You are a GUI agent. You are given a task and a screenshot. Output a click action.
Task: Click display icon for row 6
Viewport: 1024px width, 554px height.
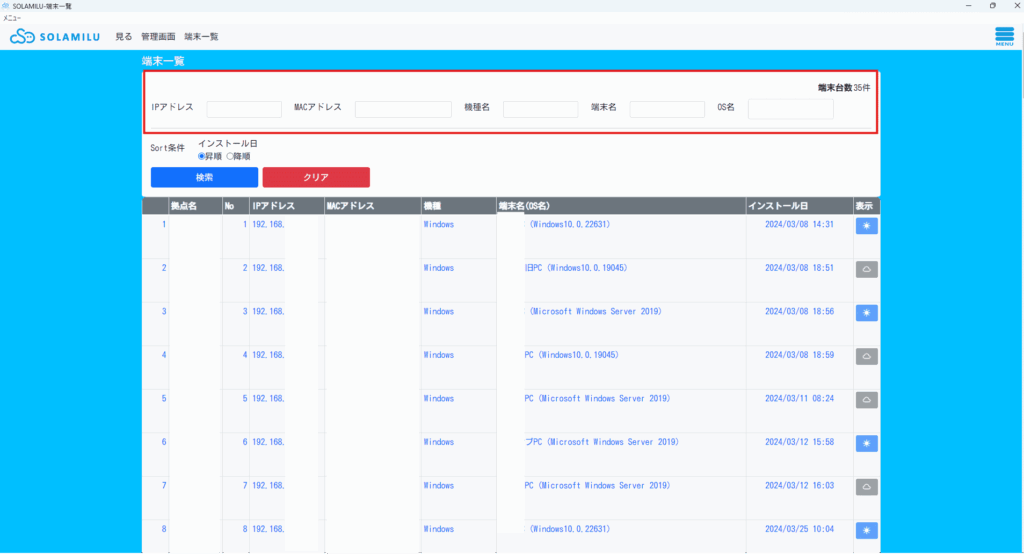coord(867,444)
